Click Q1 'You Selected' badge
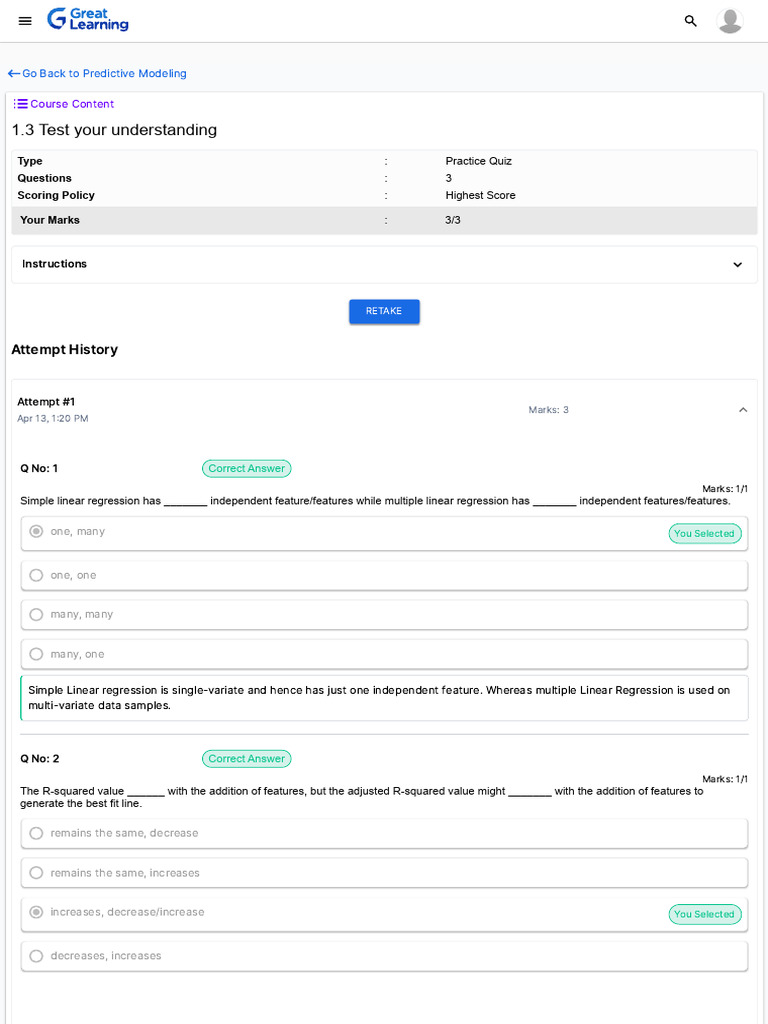The width and height of the screenshot is (768, 1024). 704,534
